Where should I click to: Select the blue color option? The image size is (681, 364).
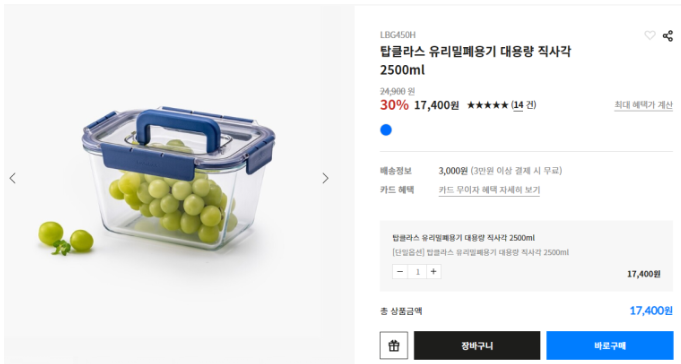(386, 130)
